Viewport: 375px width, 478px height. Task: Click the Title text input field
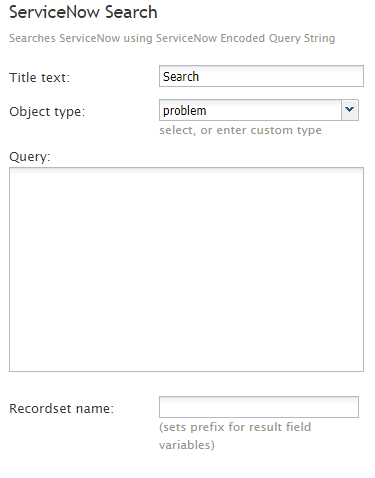coord(261,76)
